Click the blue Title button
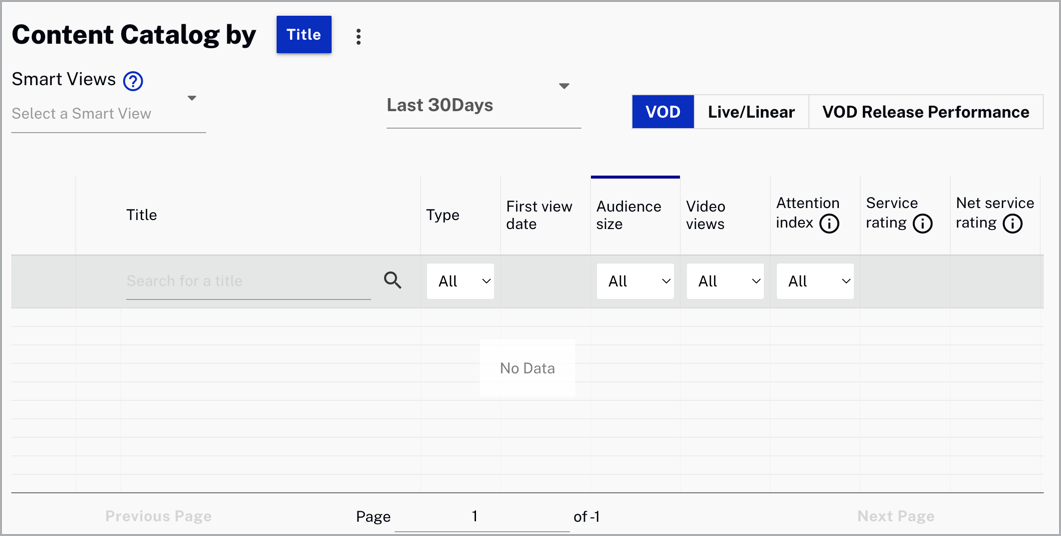 click(304, 35)
